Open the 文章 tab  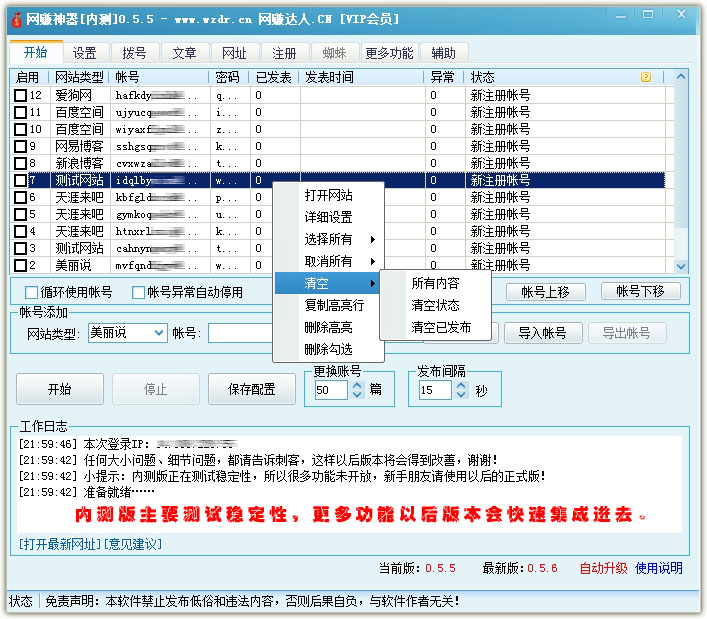(x=184, y=53)
